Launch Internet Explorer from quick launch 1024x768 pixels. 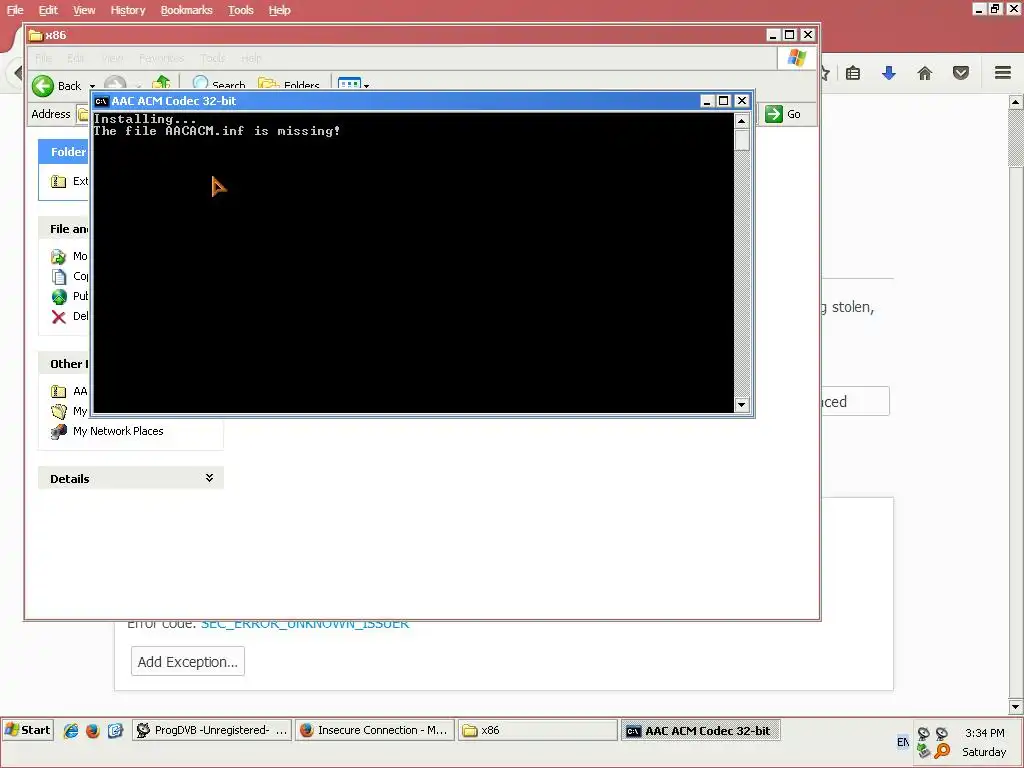click(x=71, y=731)
